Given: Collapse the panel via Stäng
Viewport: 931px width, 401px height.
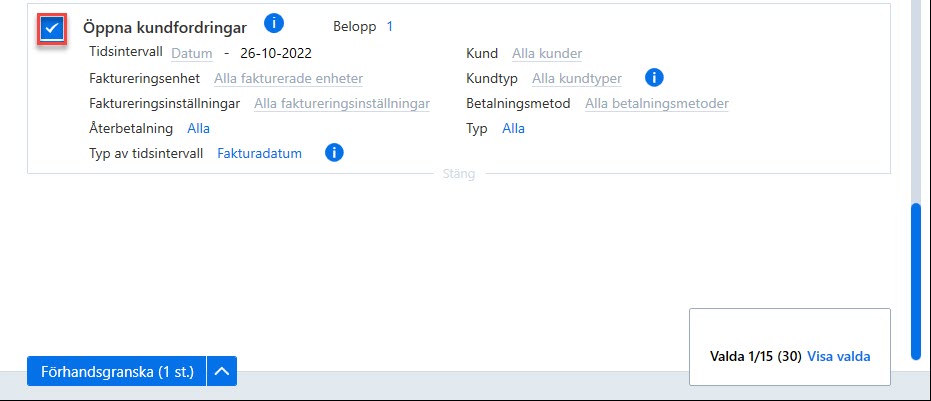Looking at the screenshot, I should pyautogui.click(x=459, y=174).
